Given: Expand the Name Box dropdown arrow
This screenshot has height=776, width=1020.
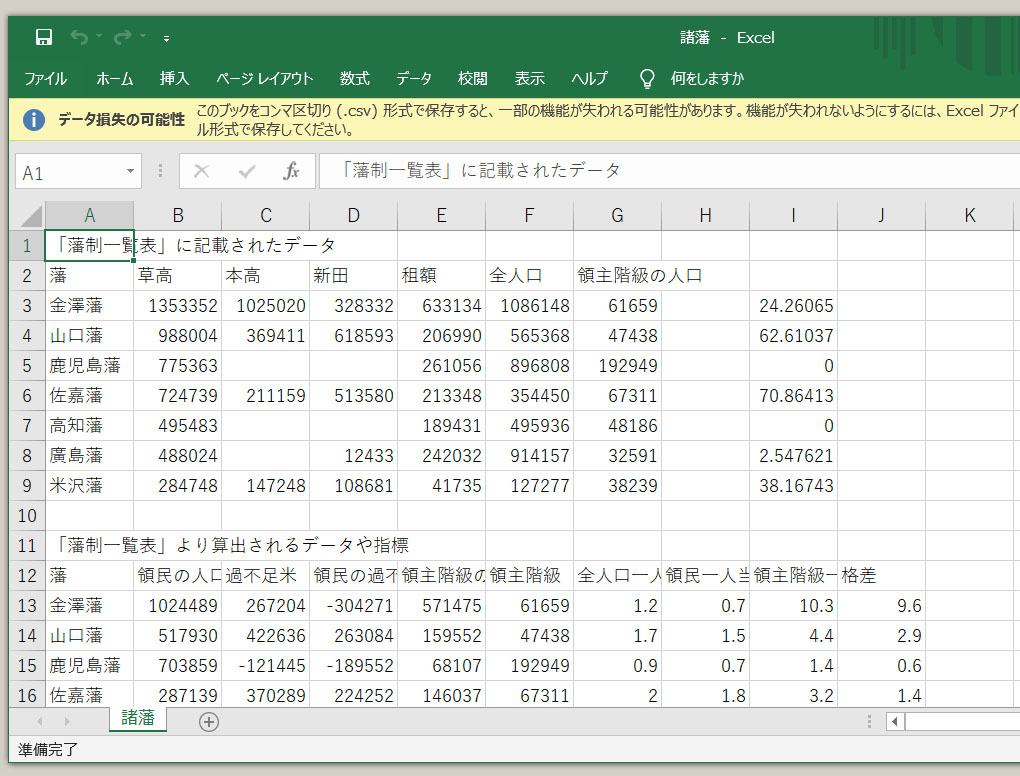Looking at the screenshot, I should click(x=130, y=172).
